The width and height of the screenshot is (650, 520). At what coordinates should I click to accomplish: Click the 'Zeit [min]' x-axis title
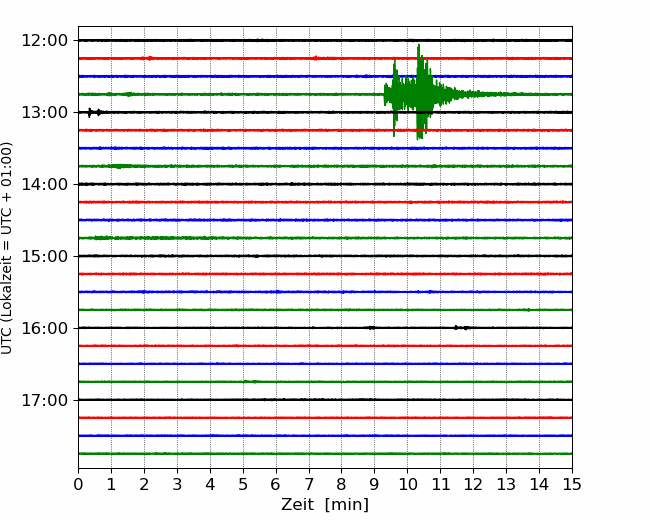325,505
